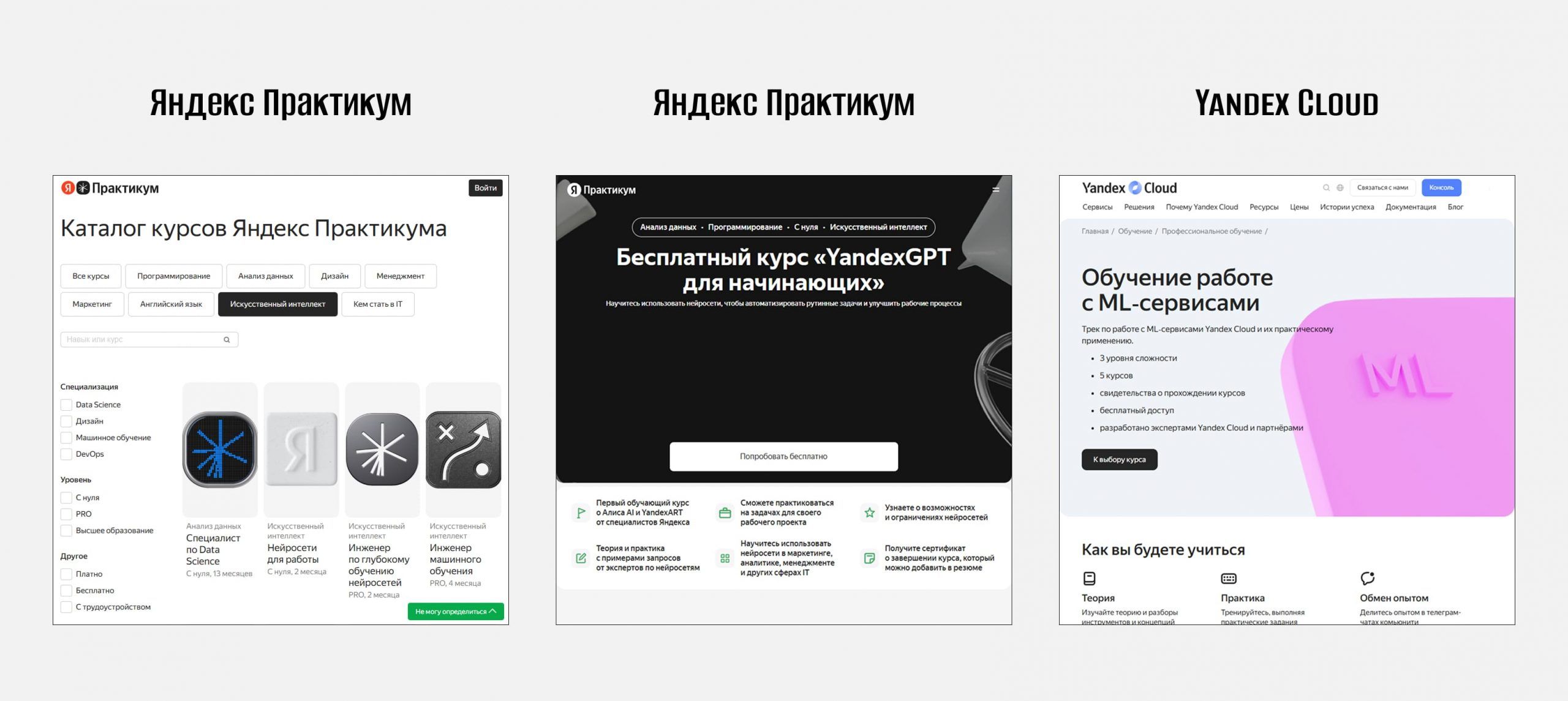Check the Бесплатно filter checkbox
Screen dimensions: 1568x701
coord(66,591)
